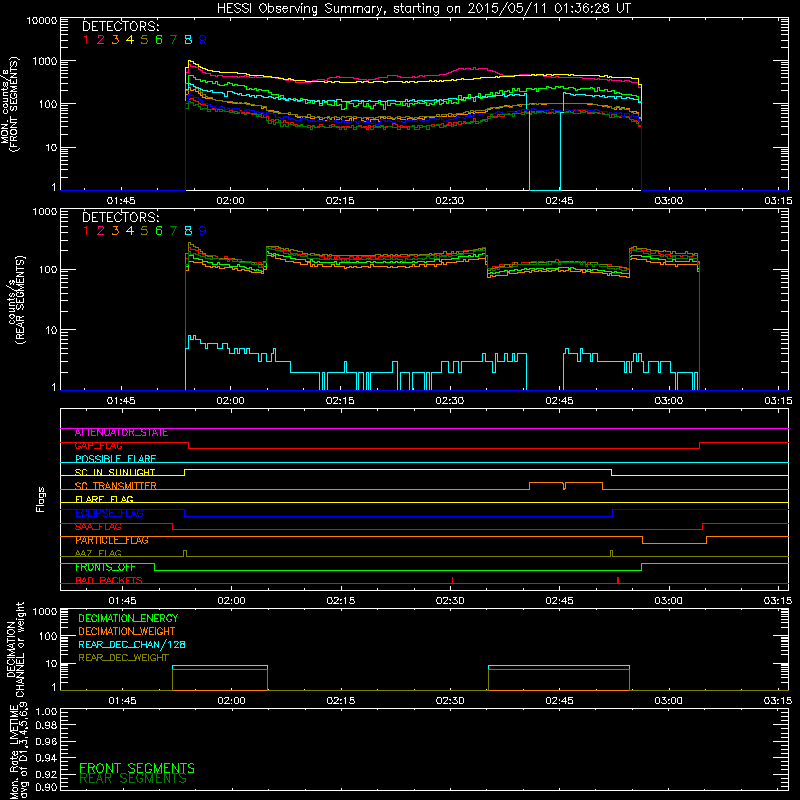Select cyan detector 8 in rear segments legend

coord(188,231)
